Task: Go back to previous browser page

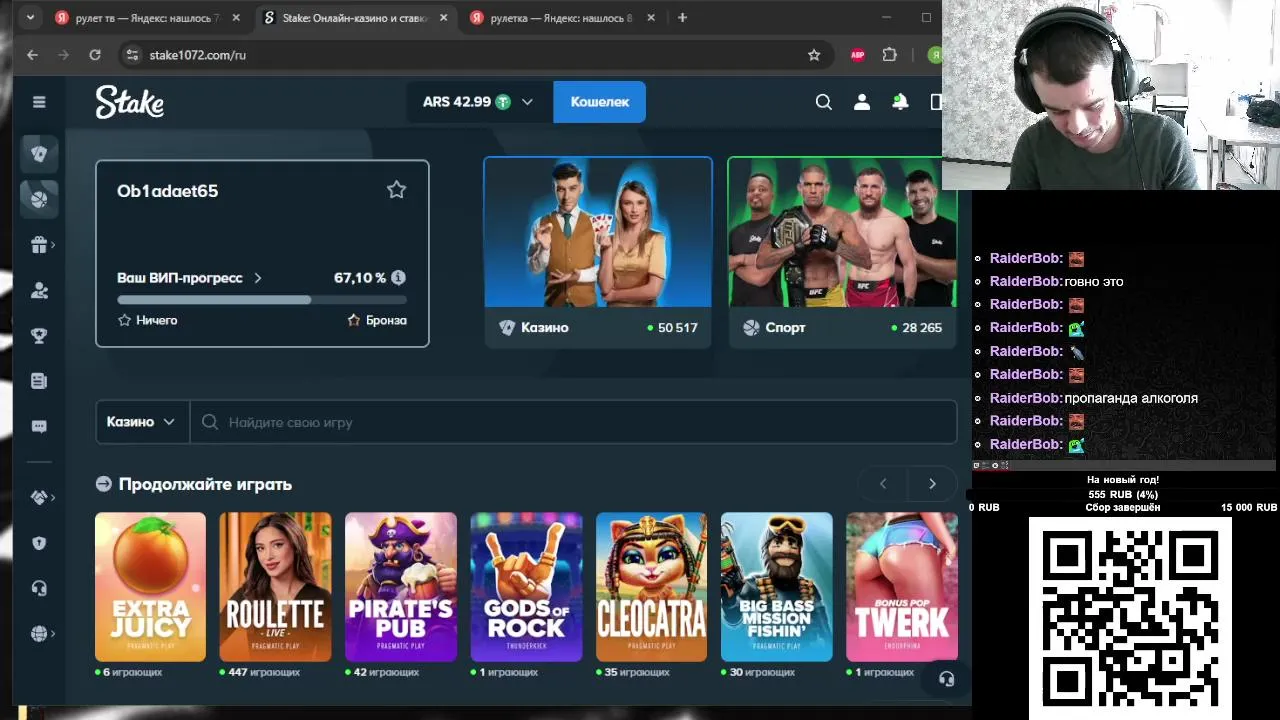Action: click(32, 55)
